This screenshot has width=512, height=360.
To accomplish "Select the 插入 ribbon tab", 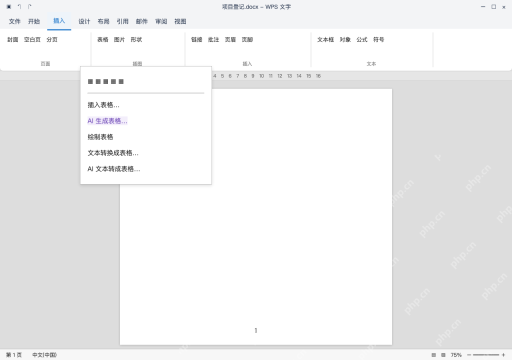I will [59, 21].
